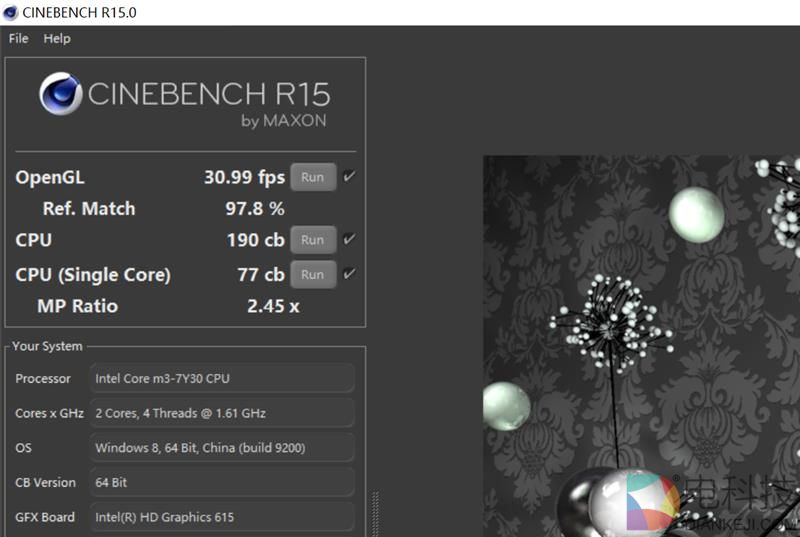Open the File menu
The height and width of the screenshot is (537, 800).
point(18,38)
